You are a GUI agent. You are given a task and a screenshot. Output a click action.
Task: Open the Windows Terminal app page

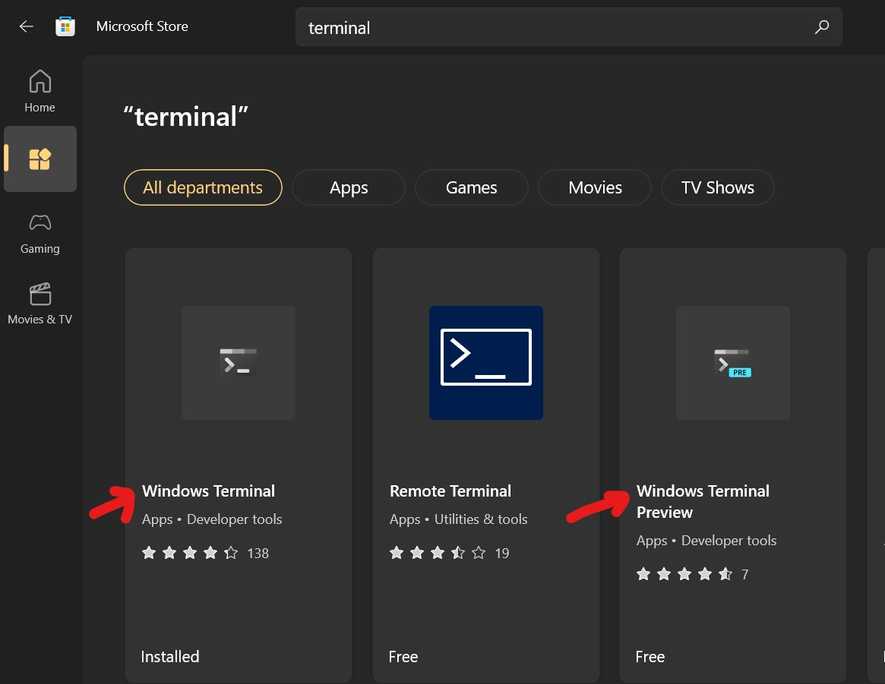pos(208,491)
